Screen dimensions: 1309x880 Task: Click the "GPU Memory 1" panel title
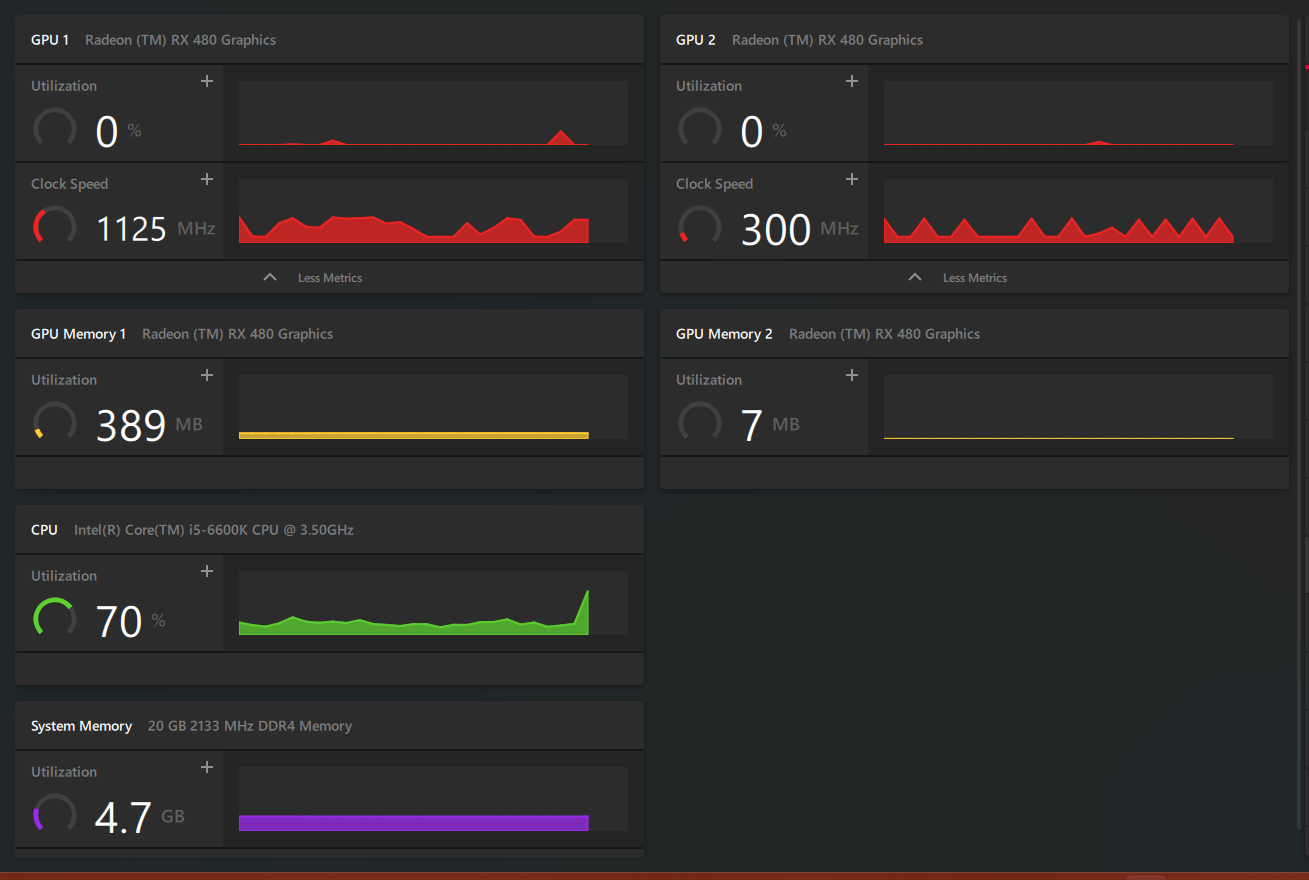pyautogui.click(x=79, y=334)
